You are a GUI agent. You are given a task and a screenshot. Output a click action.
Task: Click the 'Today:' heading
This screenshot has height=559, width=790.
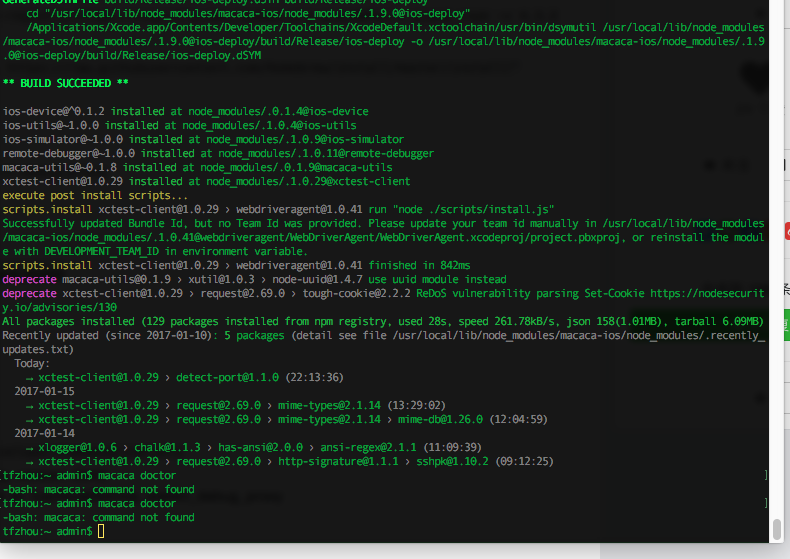click(x=32, y=364)
